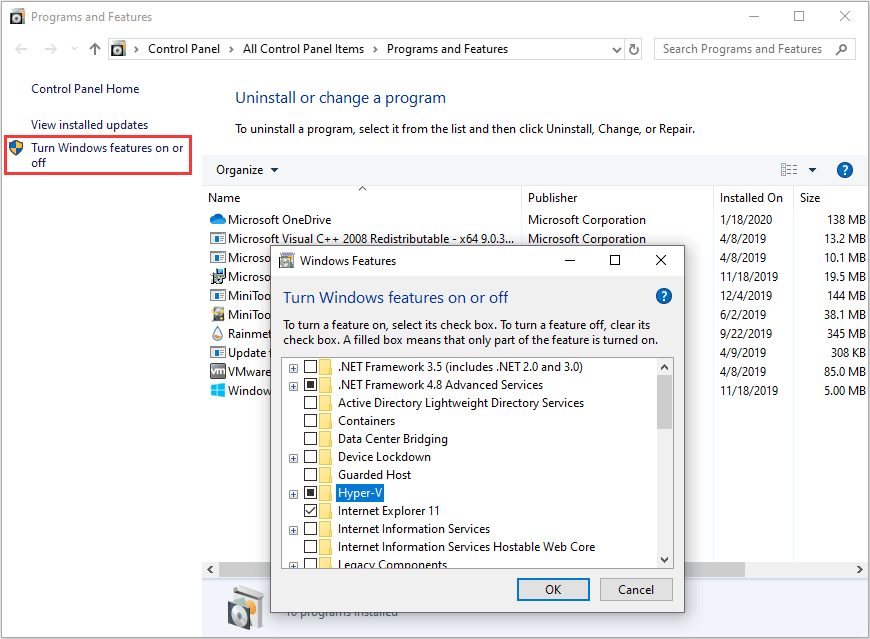Image resolution: width=870 pixels, height=639 pixels.
Task: Expand Internet Information Services node
Action: point(294,530)
